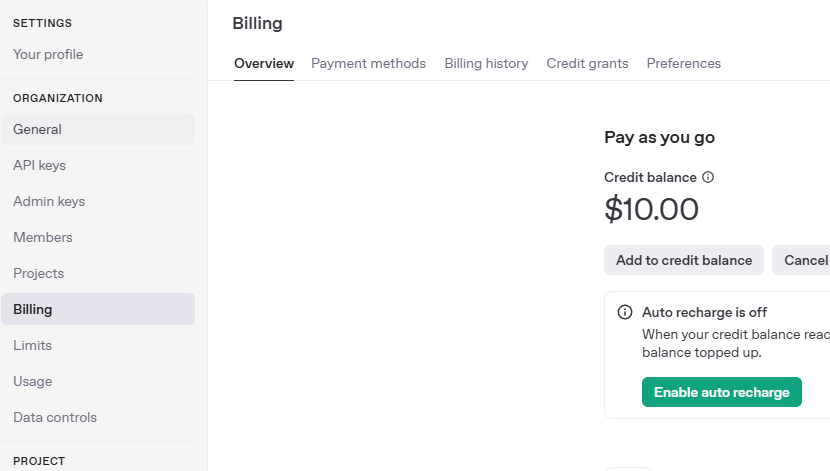View the Usage page
Image resolution: width=830 pixels, height=471 pixels.
[32, 381]
